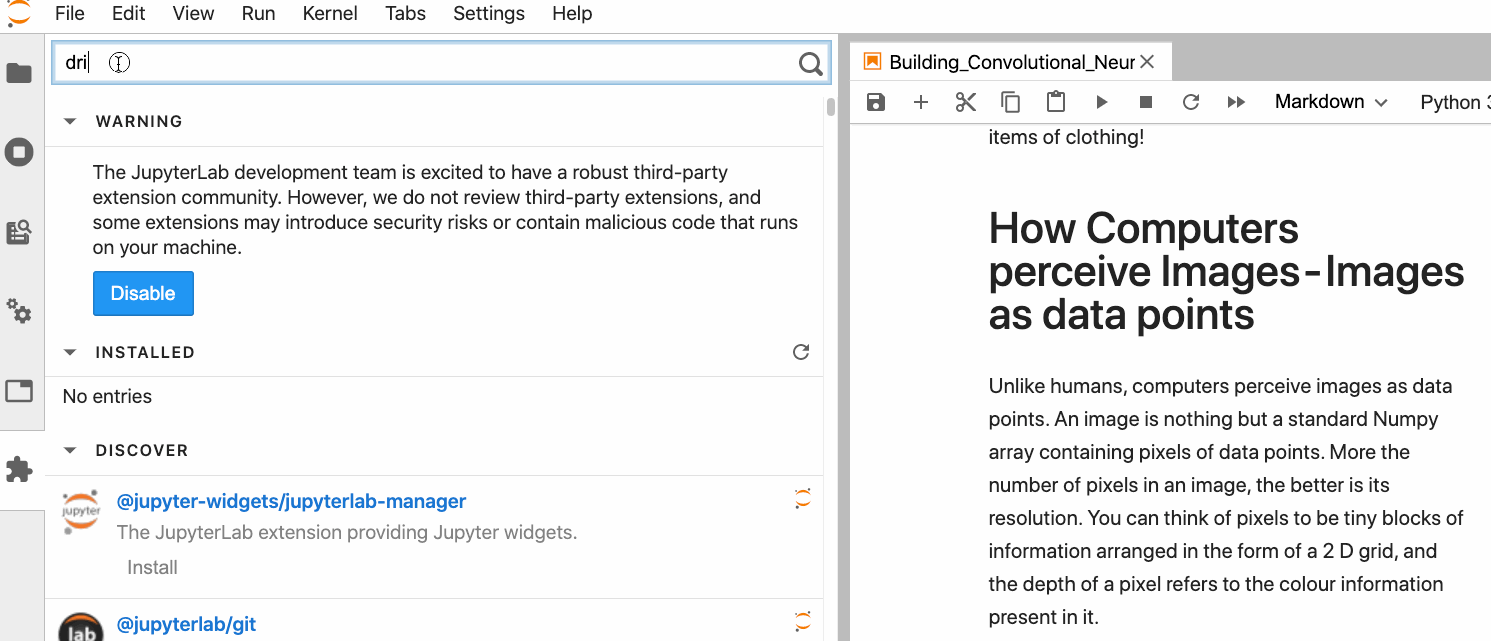Open the @jupyterlab/git extension link

click(x=186, y=624)
